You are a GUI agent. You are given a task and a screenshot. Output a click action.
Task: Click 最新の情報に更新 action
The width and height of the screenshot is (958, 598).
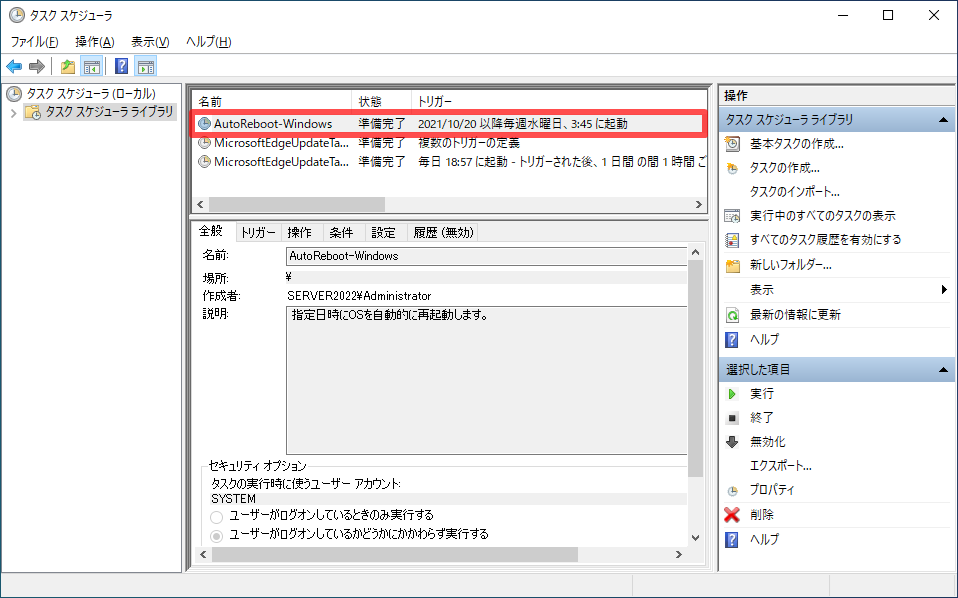point(795,315)
